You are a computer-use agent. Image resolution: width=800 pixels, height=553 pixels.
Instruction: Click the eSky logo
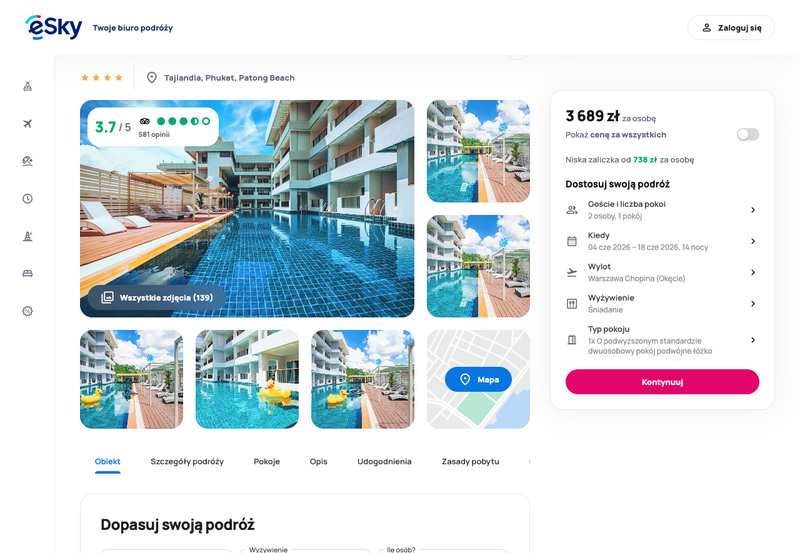coord(54,27)
